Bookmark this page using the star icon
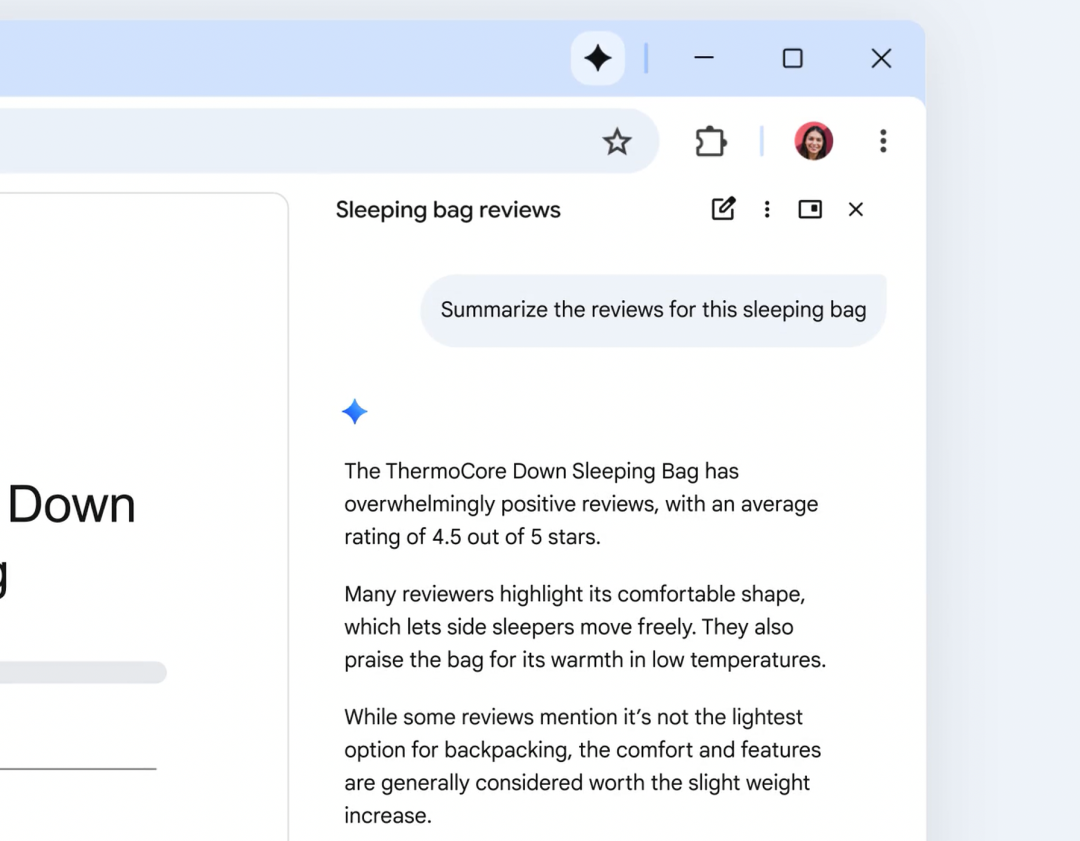Viewport: 1080px width, 841px height. [617, 141]
